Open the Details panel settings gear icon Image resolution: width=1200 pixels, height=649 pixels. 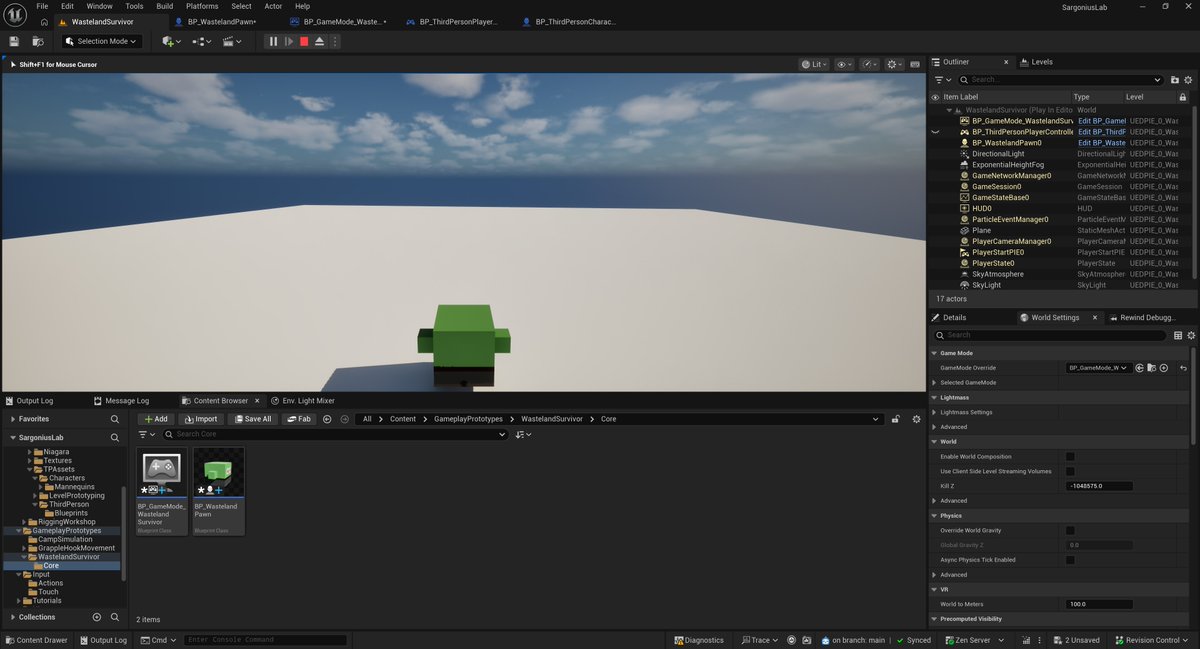[x=1190, y=335]
